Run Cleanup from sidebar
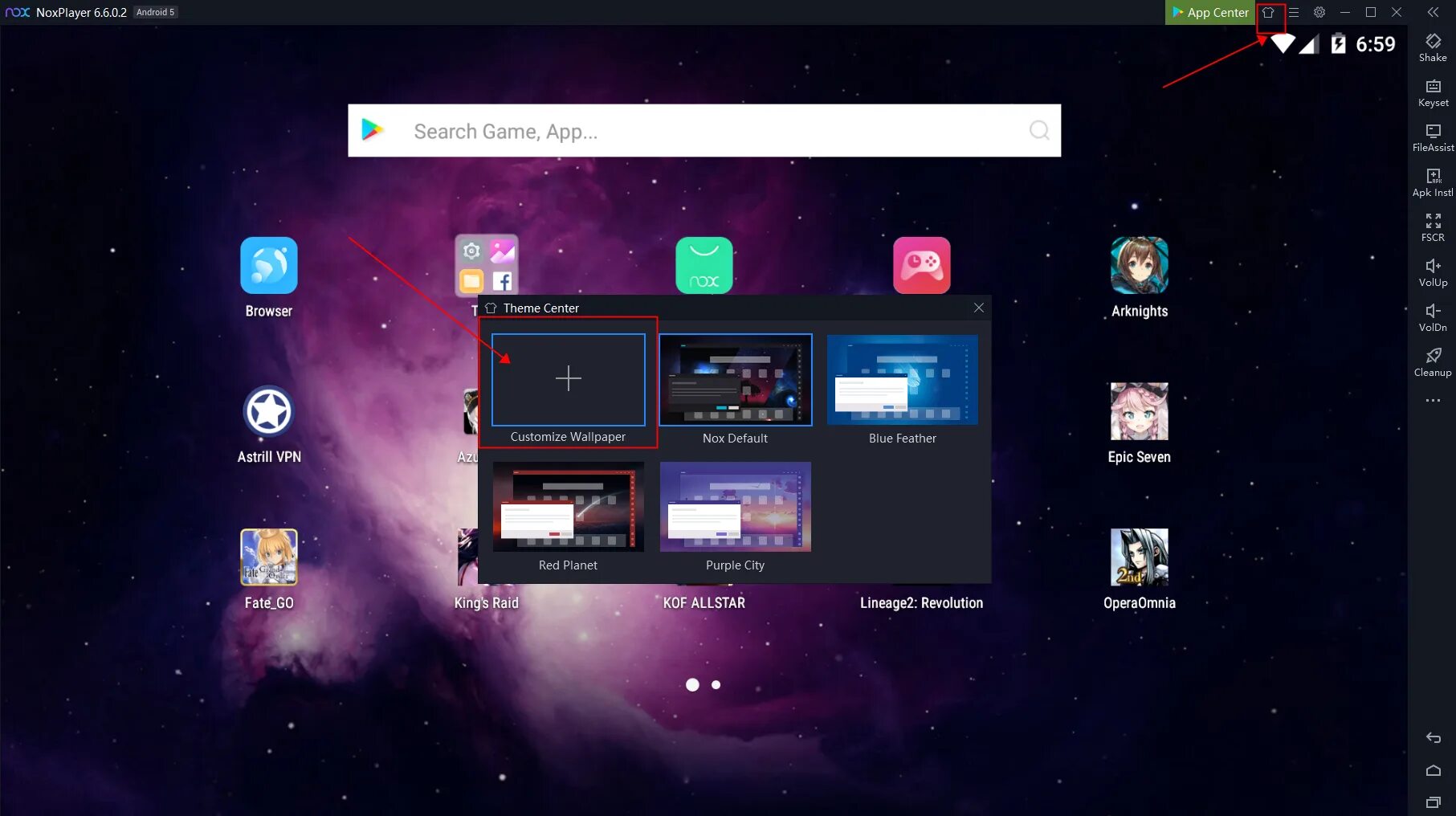Viewport: 1456px width, 816px height. (1433, 362)
